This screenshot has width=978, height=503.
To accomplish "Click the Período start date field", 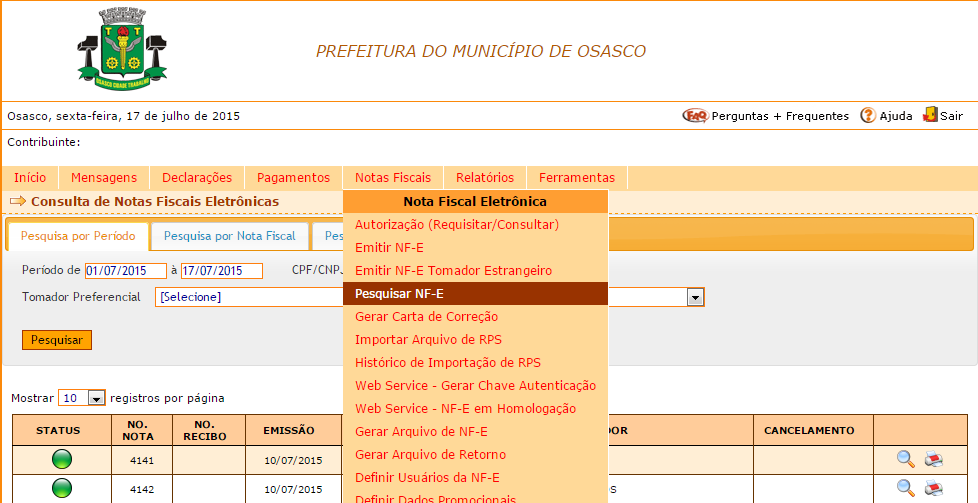I will pyautogui.click(x=125, y=271).
